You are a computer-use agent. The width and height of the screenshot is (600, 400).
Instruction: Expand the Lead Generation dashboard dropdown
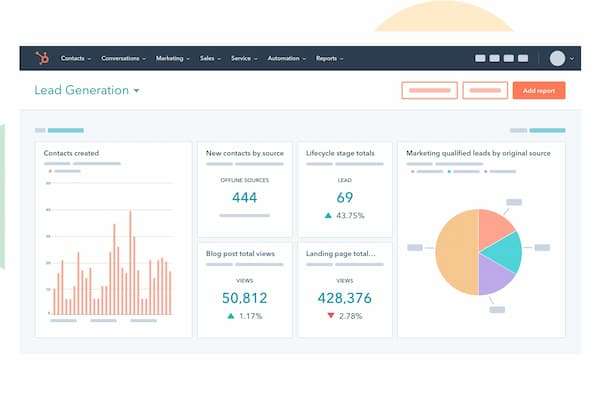pyautogui.click(x=136, y=91)
